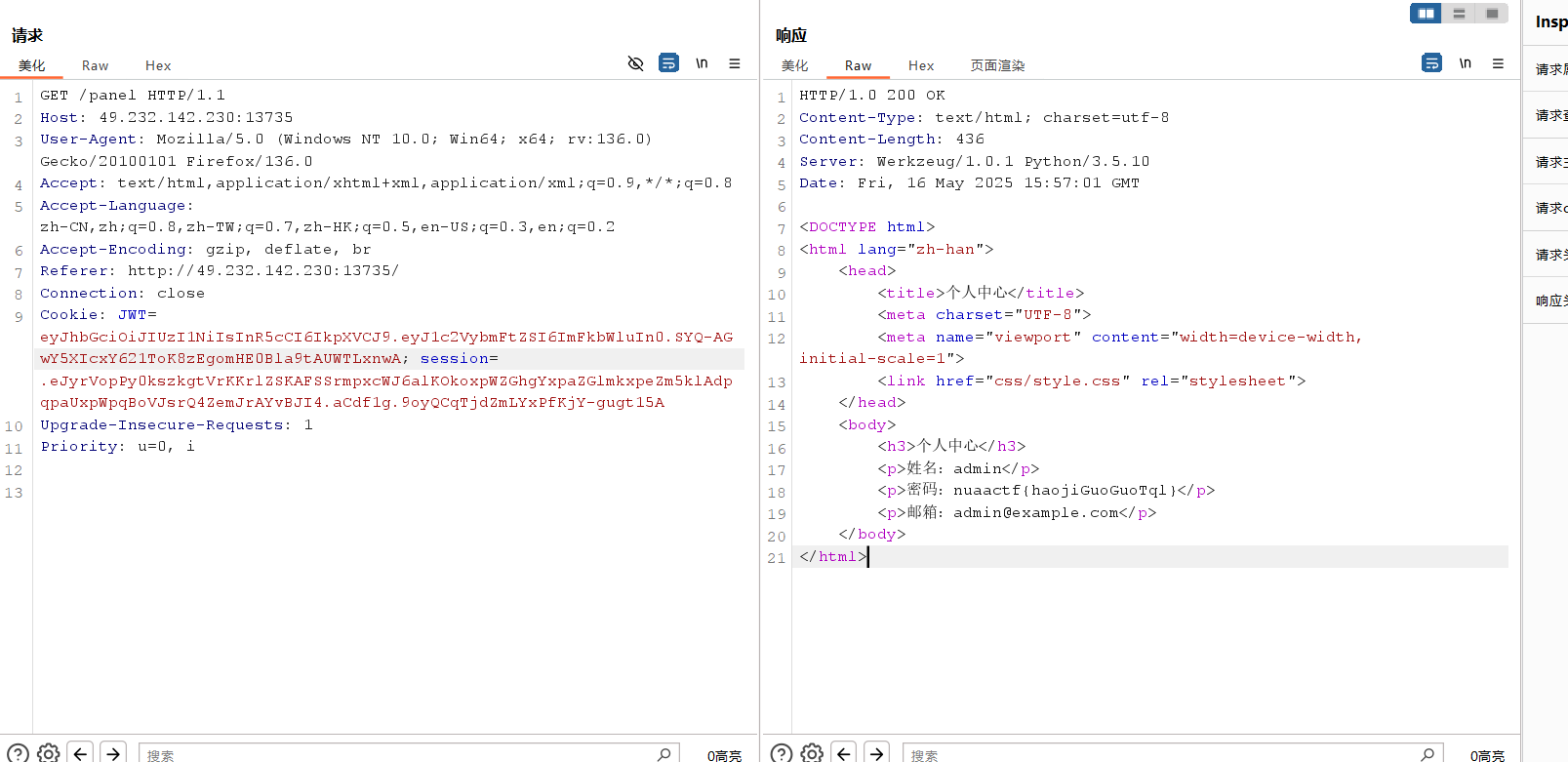Toggle hide non-printable characters eye icon in request

click(635, 63)
